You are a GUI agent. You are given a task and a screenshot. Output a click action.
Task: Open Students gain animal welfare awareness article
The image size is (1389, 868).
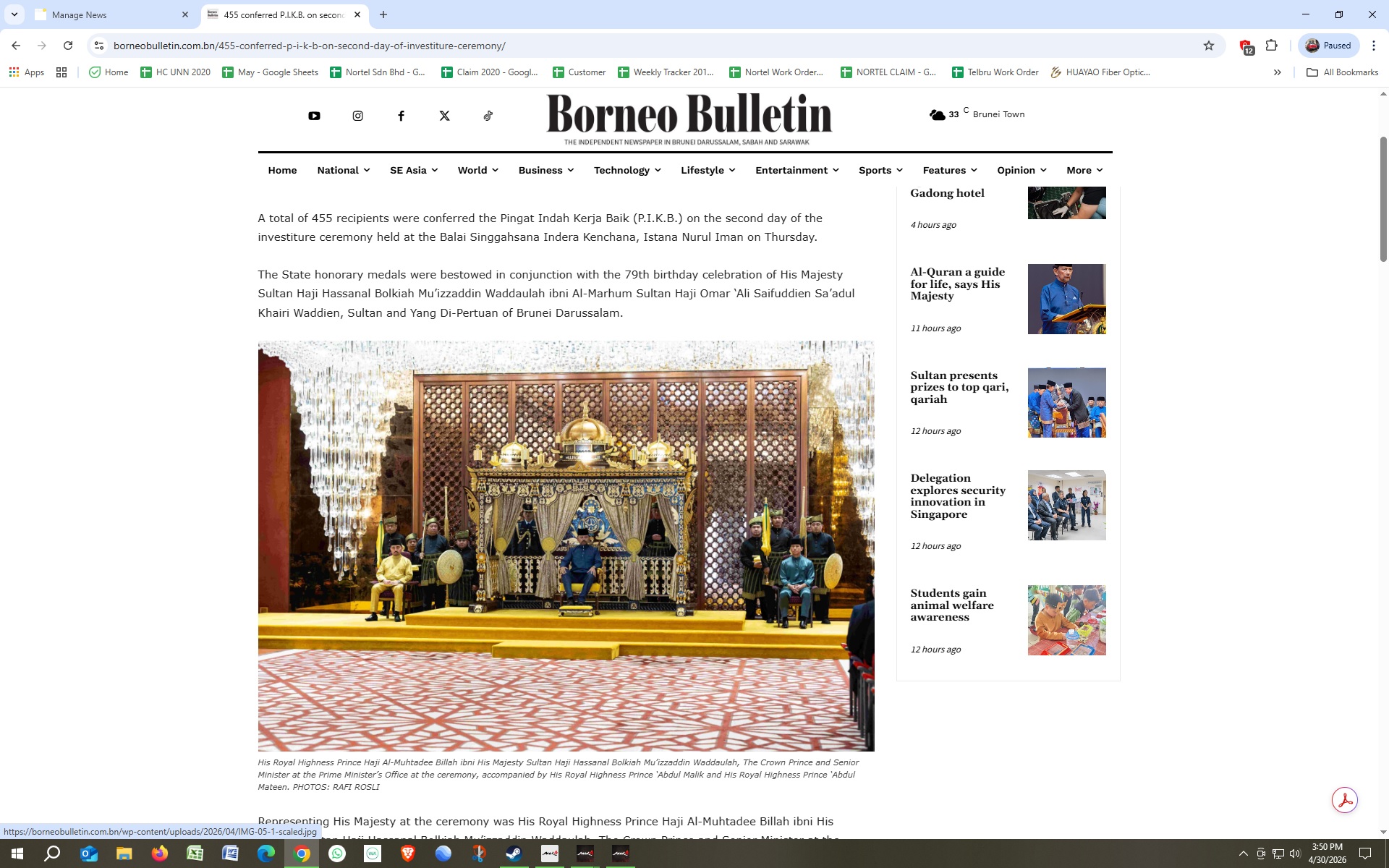951,605
